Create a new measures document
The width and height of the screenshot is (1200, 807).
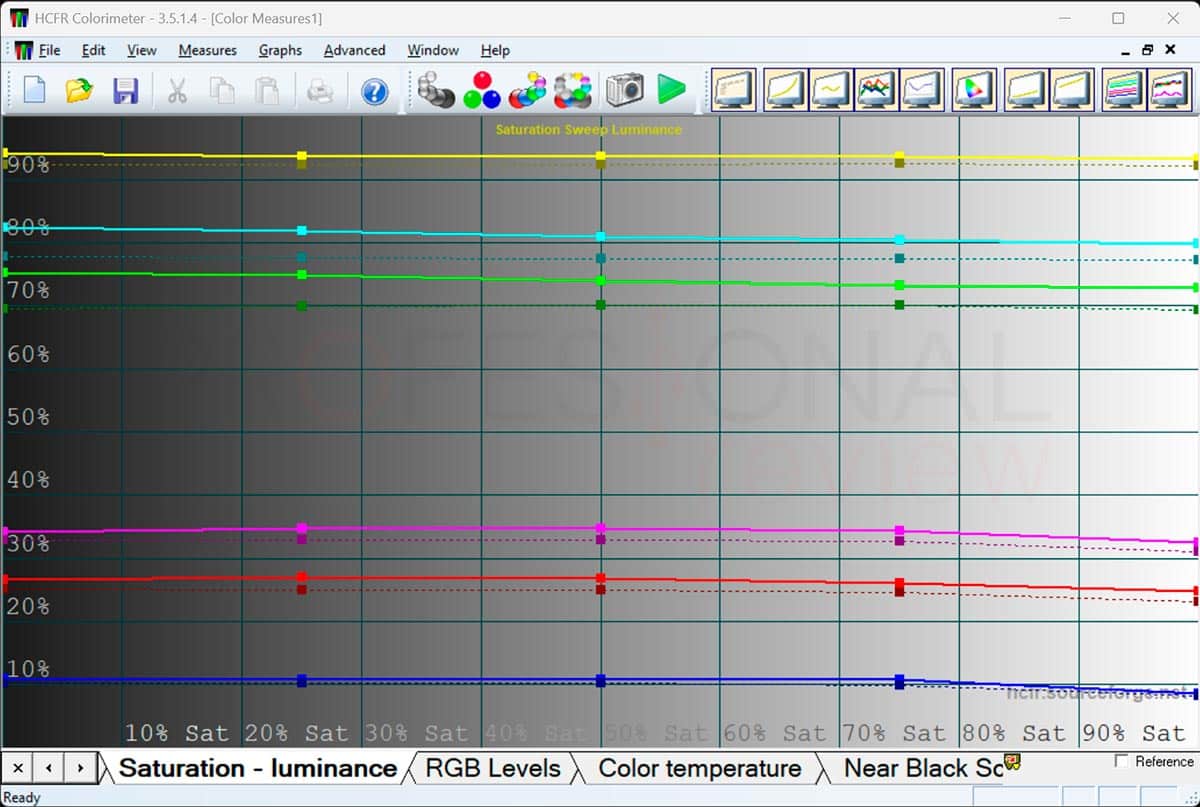click(34, 91)
